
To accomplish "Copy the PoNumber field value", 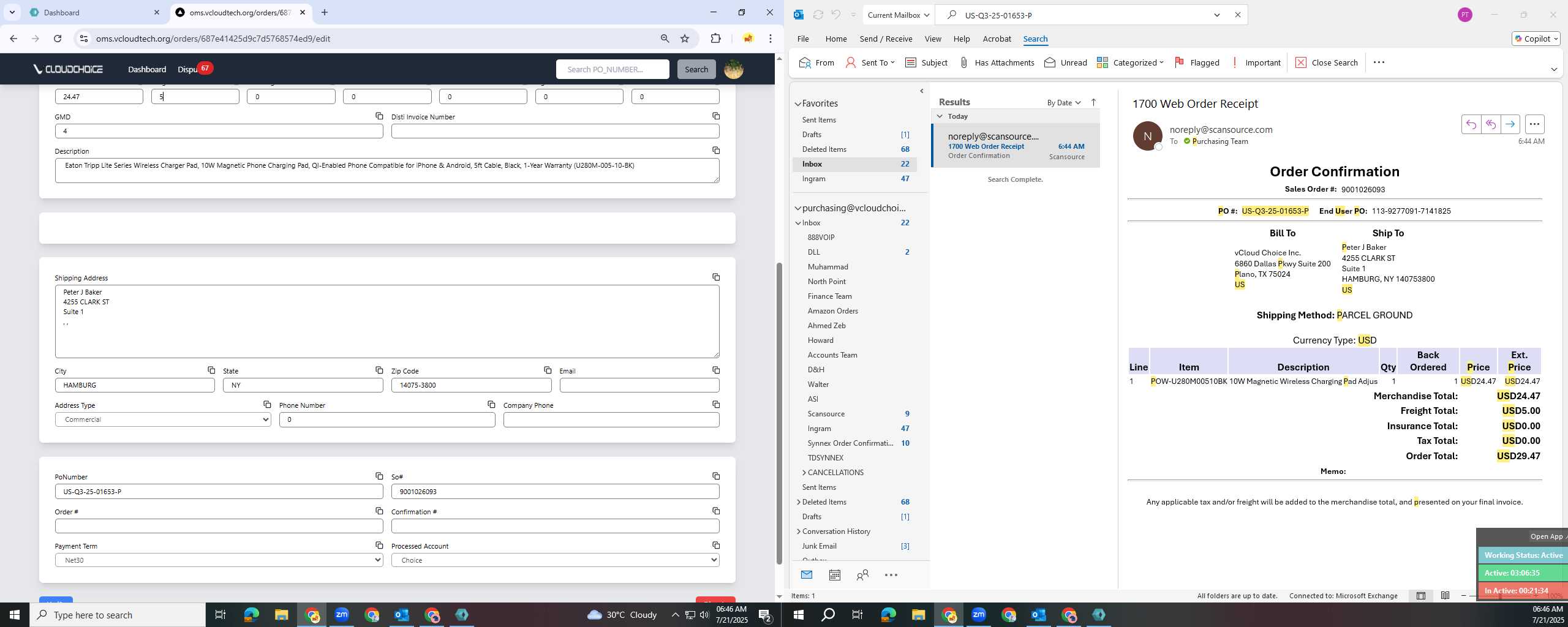I will click(379, 476).
